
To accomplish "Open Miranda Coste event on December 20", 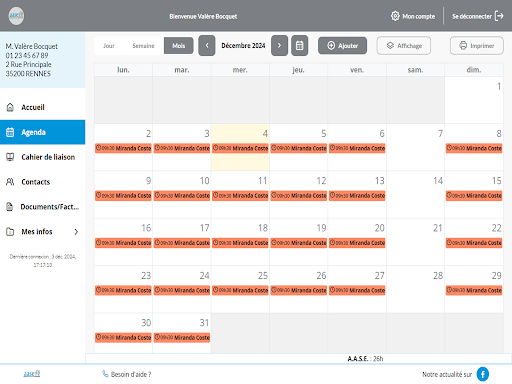I will point(357,243).
